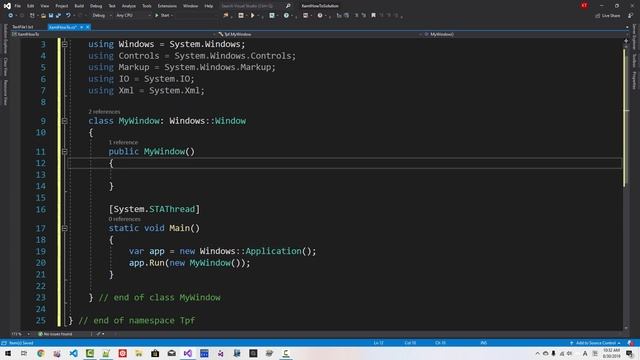This screenshot has width=640, height=360.
Task: Click the Undo toolbar icon
Action: (x=68, y=16)
